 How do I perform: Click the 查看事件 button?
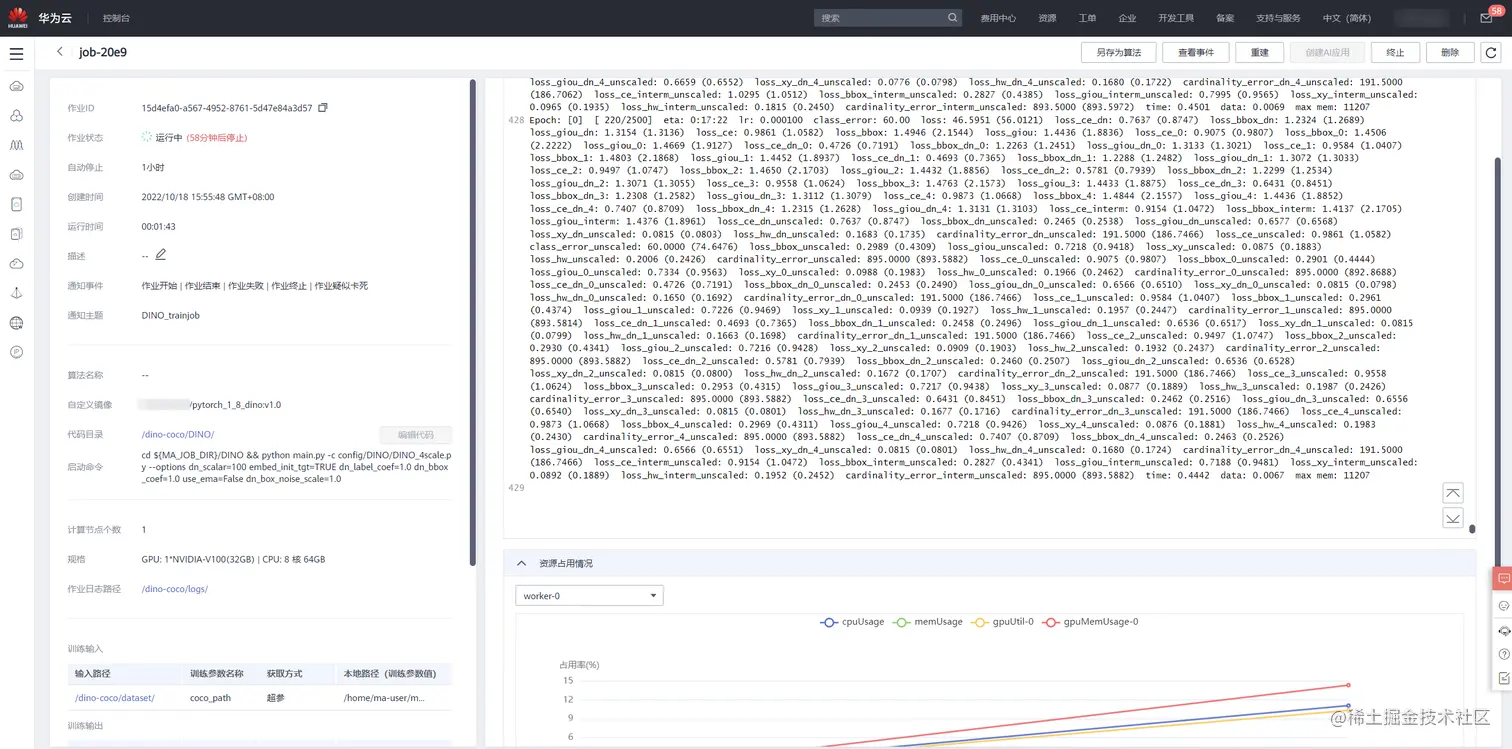pyautogui.click(x=1195, y=53)
